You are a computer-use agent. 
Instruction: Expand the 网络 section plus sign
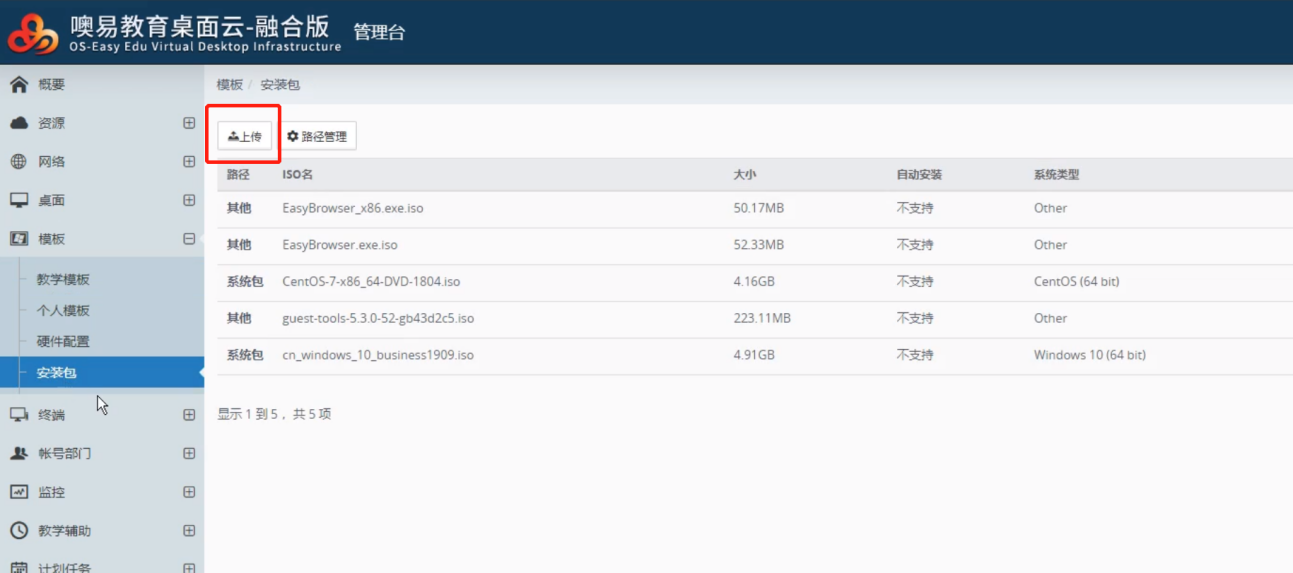point(189,162)
